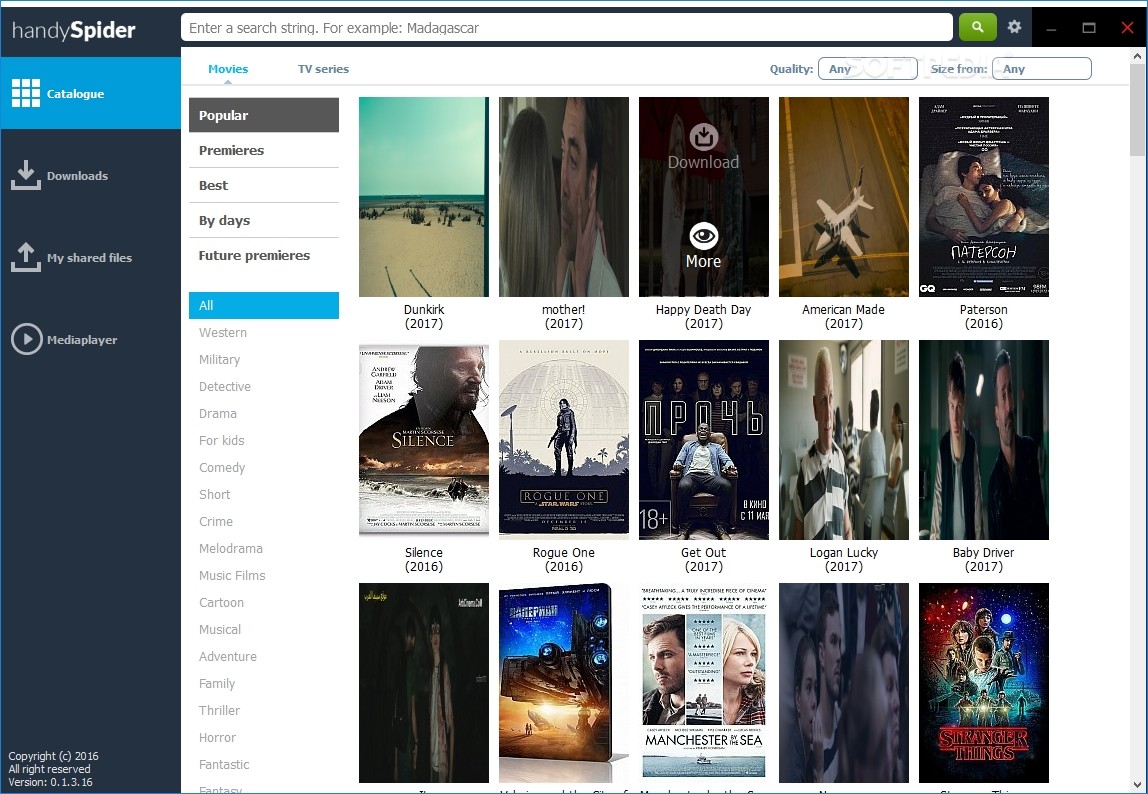Filter by Family genre
1148x794 pixels.
(x=217, y=683)
